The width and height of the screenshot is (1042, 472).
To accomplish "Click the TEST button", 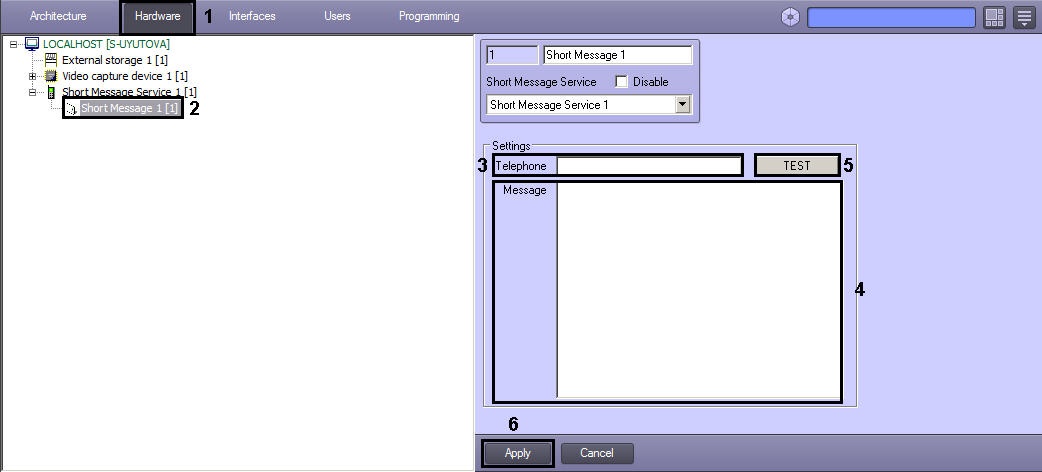I will tap(797, 166).
